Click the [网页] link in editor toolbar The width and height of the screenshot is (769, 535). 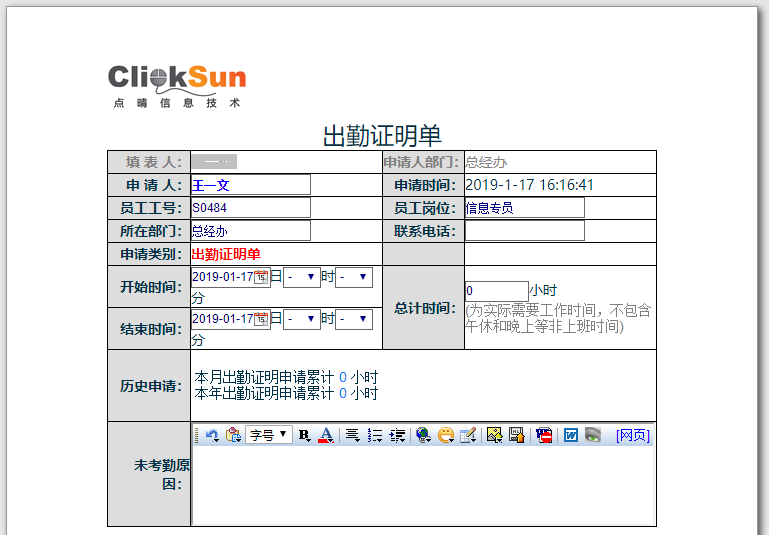633,435
